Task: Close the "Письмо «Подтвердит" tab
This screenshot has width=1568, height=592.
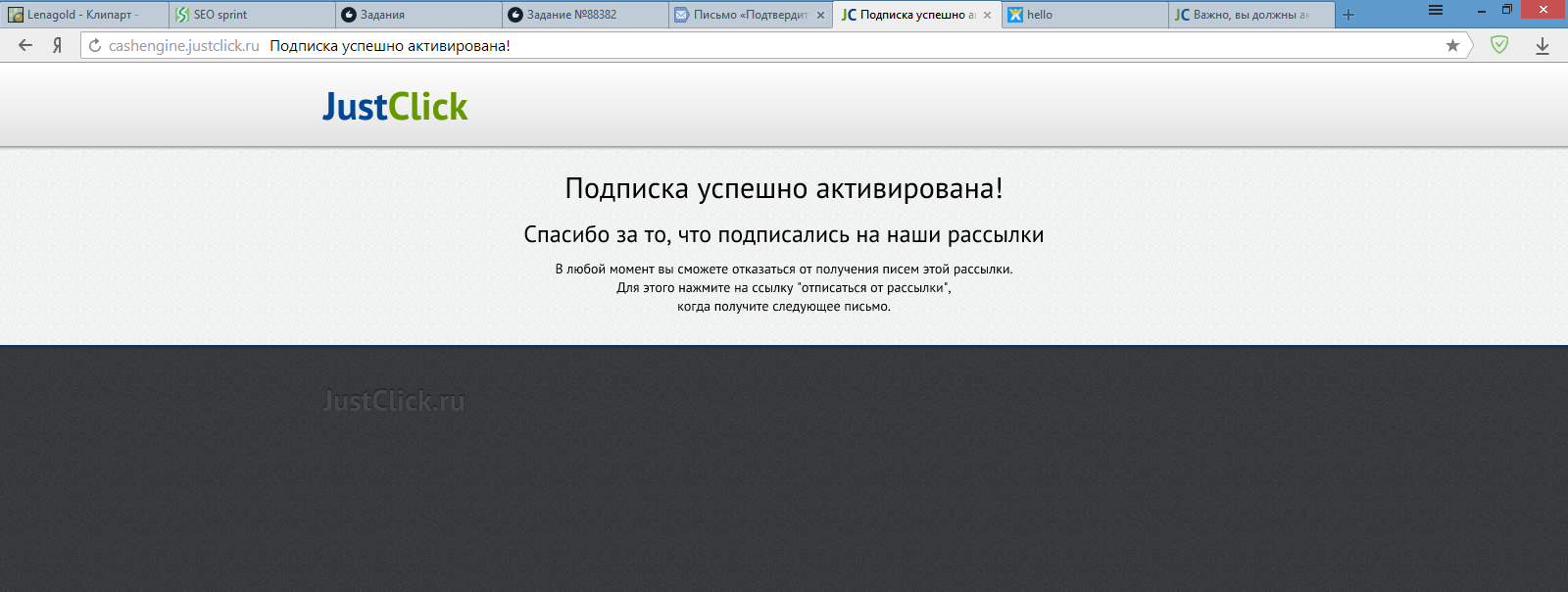Action: pos(820,15)
